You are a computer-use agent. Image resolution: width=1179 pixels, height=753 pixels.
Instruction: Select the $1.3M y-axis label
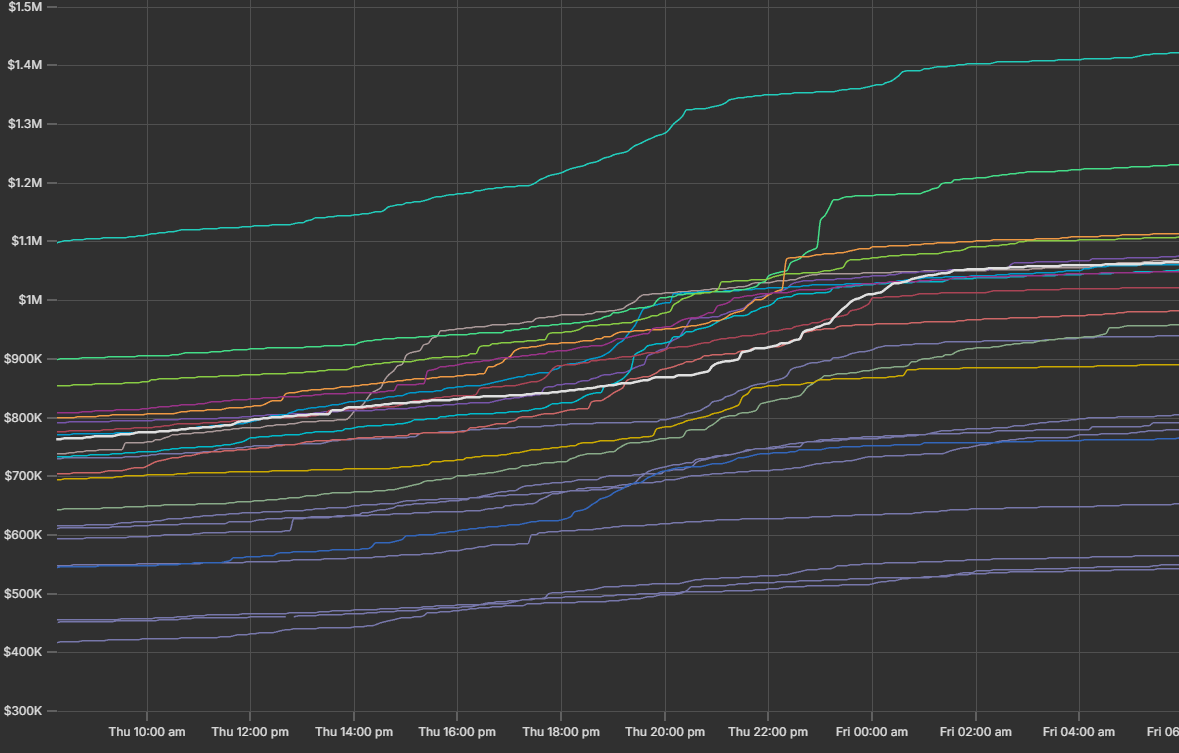[25, 124]
